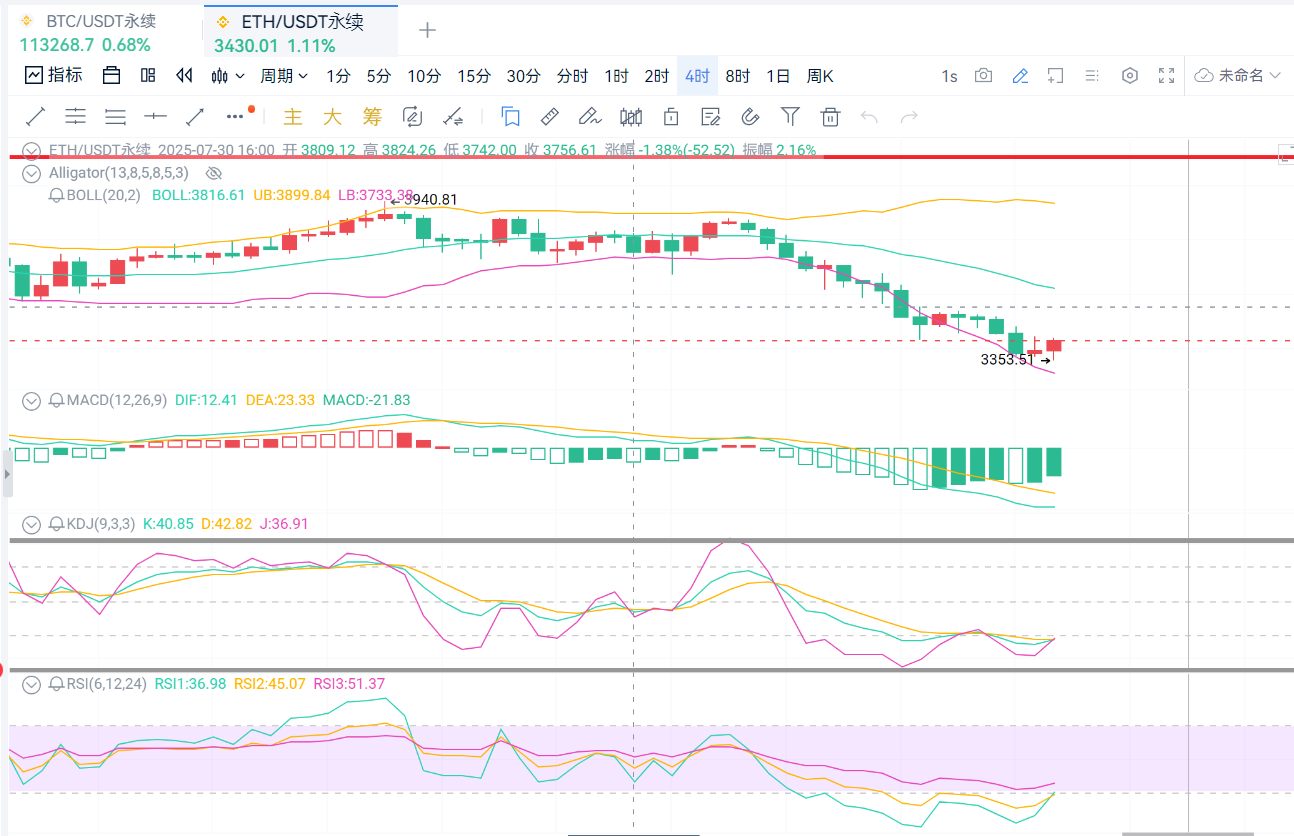Click the blue bookmark flag icon
Screen dimensions: 1294x836
click(x=511, y=117)
